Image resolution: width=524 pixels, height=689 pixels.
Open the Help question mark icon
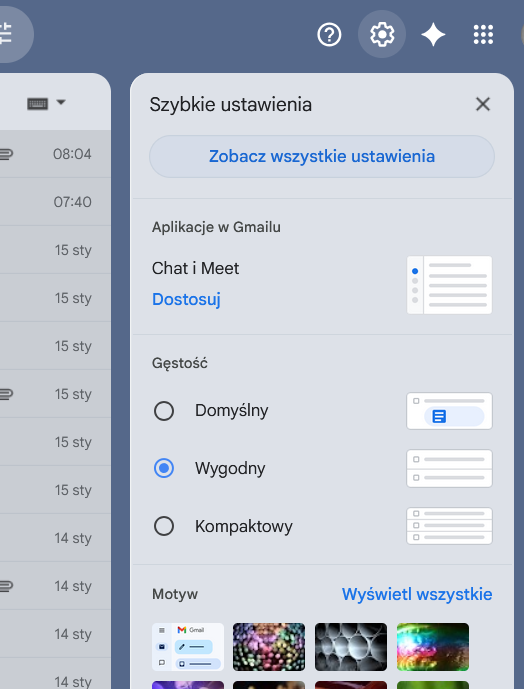click(x=329, y=35)
